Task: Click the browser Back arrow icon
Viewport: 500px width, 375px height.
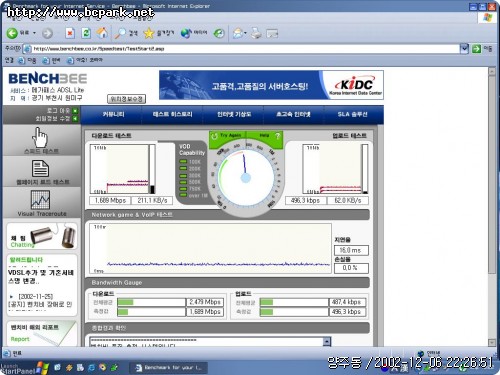Action: click(13, 33)
